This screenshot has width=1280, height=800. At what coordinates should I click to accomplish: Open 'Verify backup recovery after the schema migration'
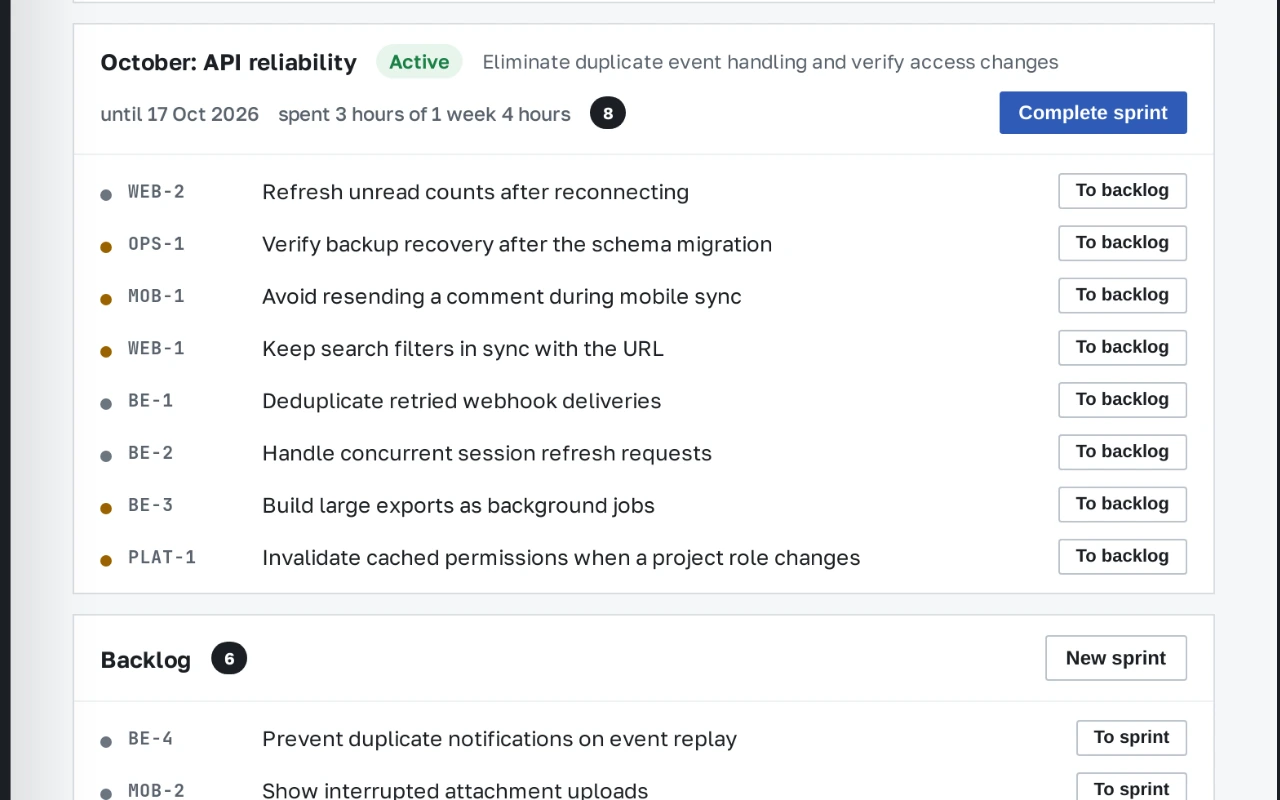coord(517,244)
